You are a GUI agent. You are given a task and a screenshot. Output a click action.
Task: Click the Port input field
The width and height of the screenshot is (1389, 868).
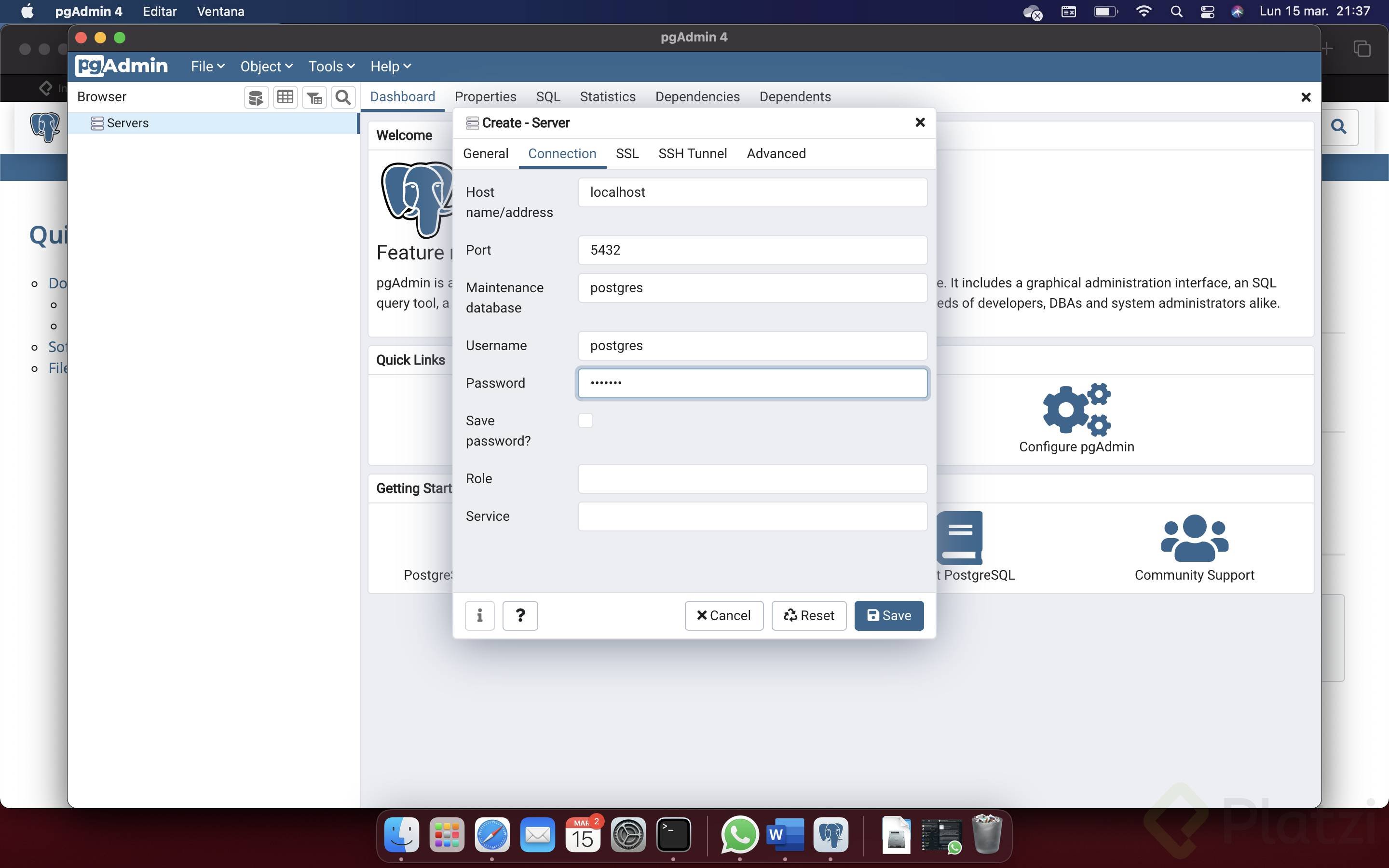coord(752,250)
